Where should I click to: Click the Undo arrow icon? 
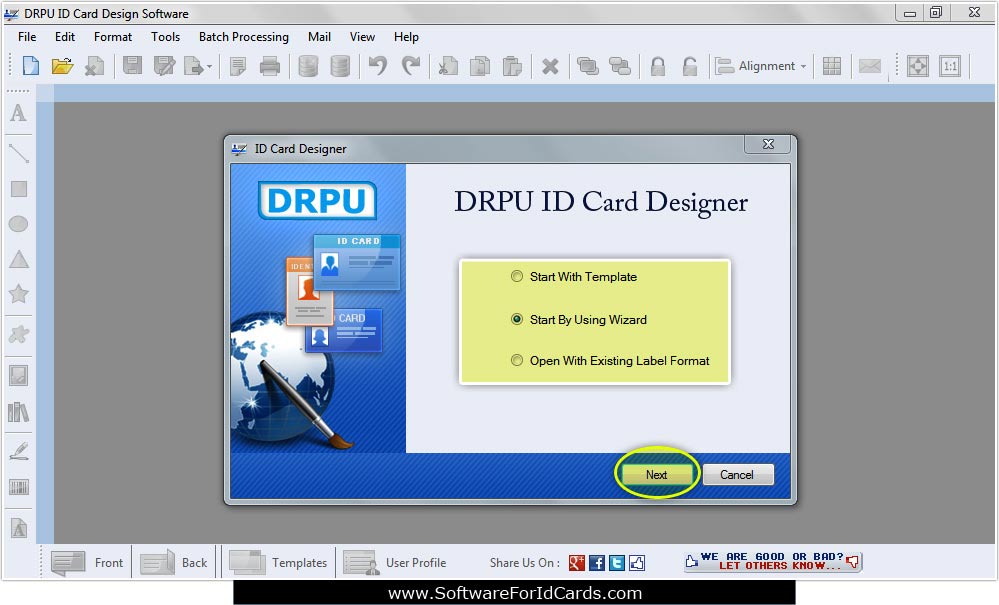click(x=378, y=66)
